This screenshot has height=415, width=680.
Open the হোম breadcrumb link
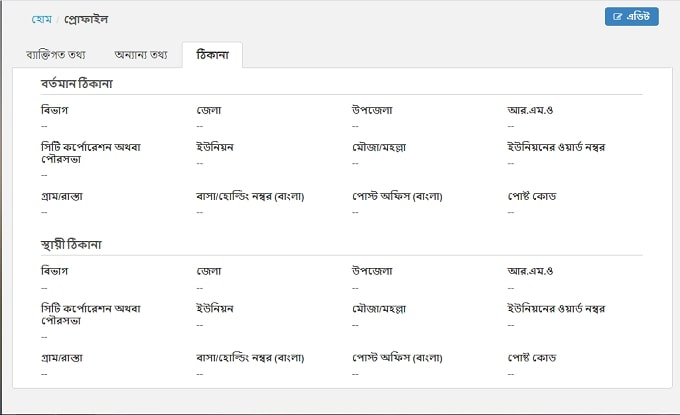[42, 19]
